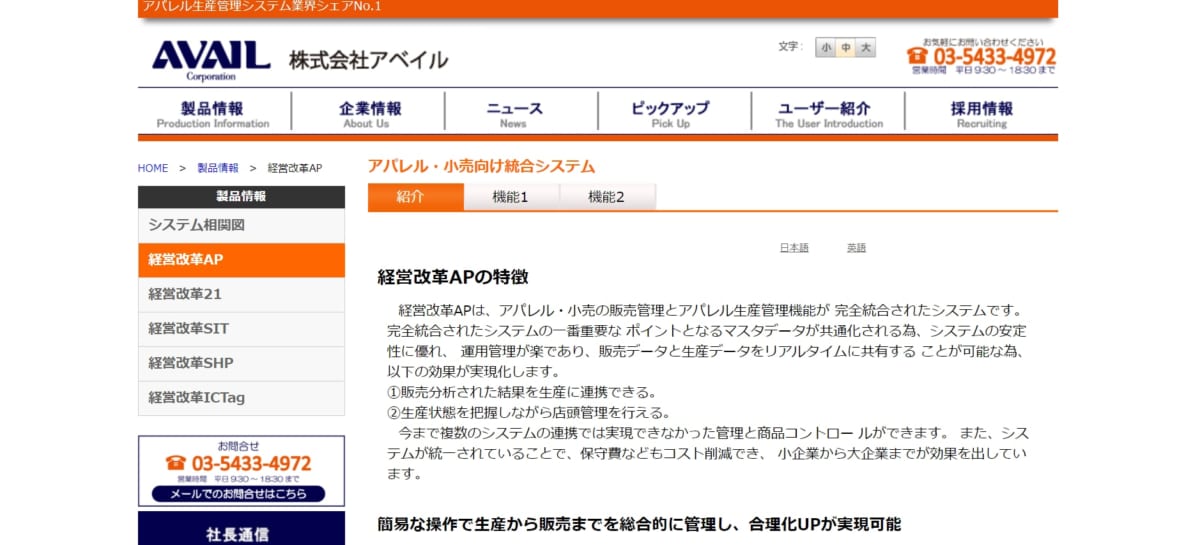1200x545 pixels.
Task: Click the 株式会社アベイル company name
Action: click(x=368, y=60)
